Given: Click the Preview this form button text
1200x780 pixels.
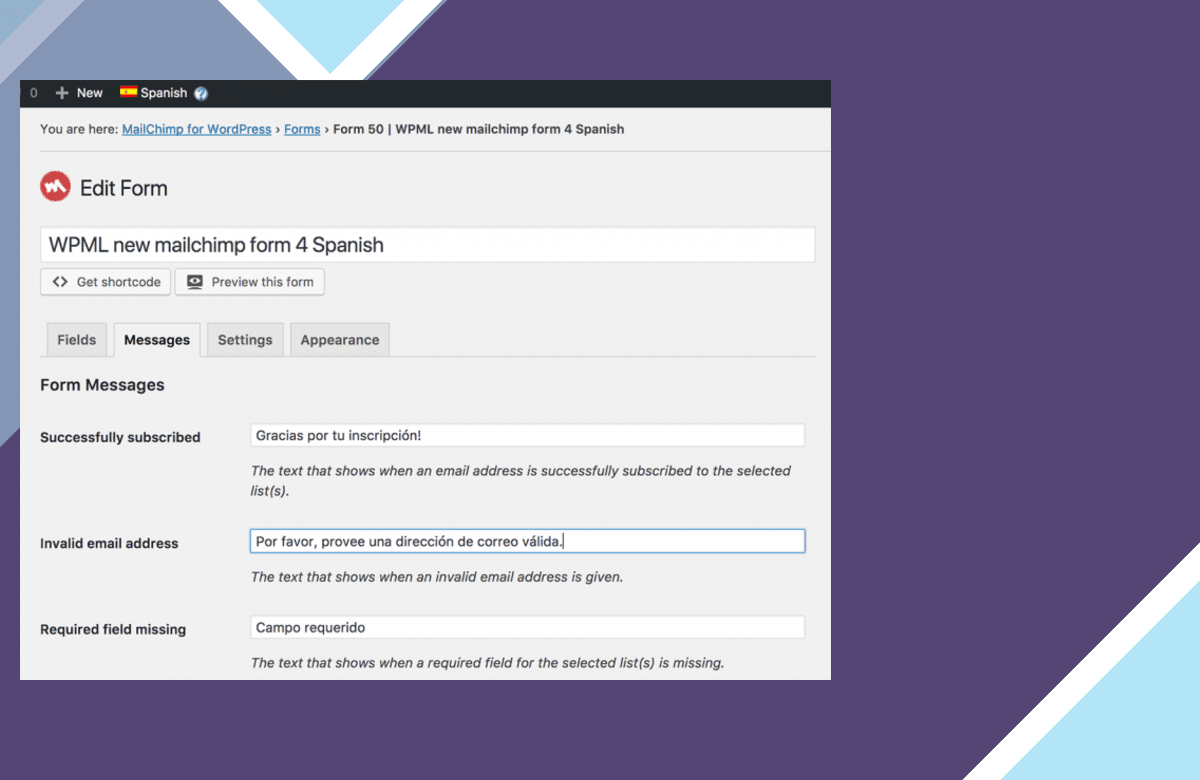Looking at the screenshot, I should tap(263, 282).
